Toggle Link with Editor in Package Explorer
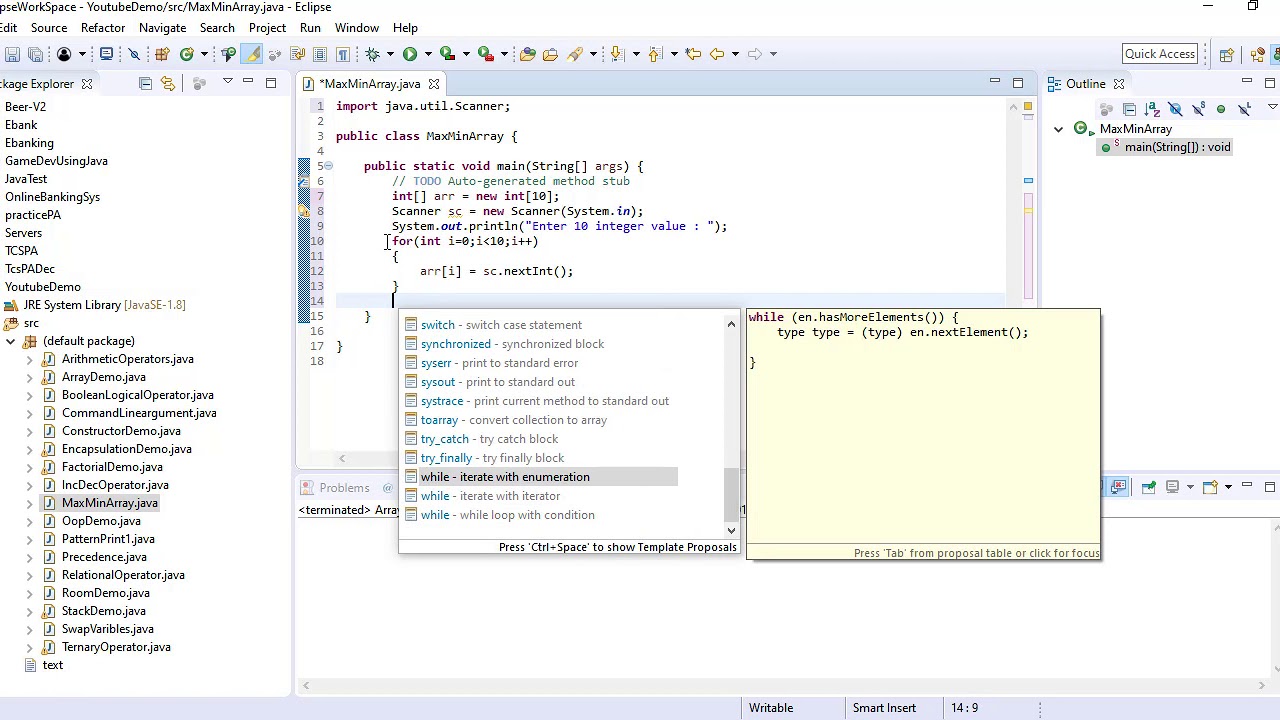This screenshot has width=1280, height=720. 167,84
